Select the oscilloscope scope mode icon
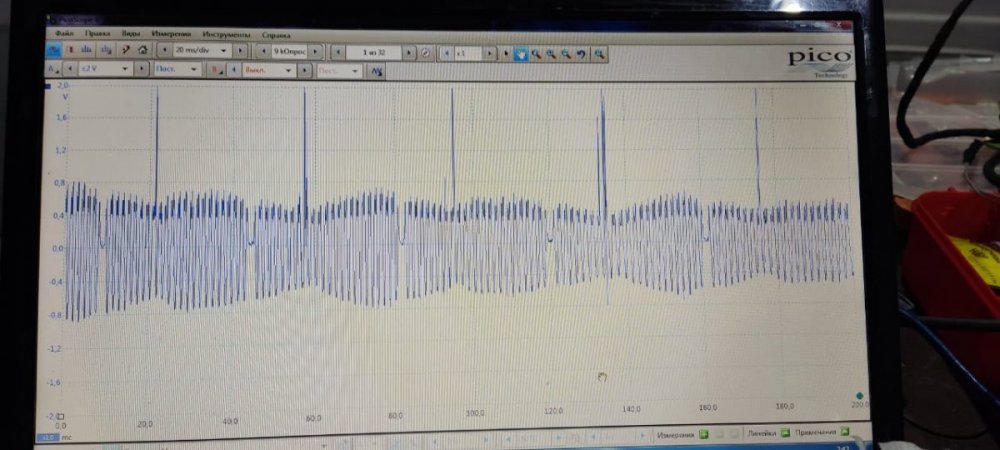This screenshot has height=450, width=1000. [54, 49]
